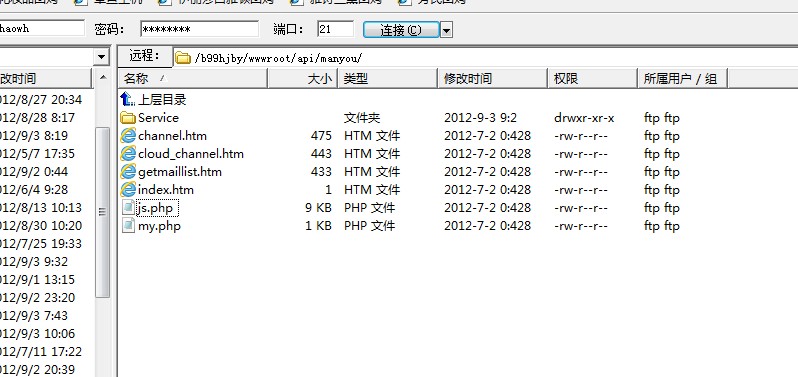Click the local row dated 9/2 20:39
The image size is (798, 377).
click(37, 370)
